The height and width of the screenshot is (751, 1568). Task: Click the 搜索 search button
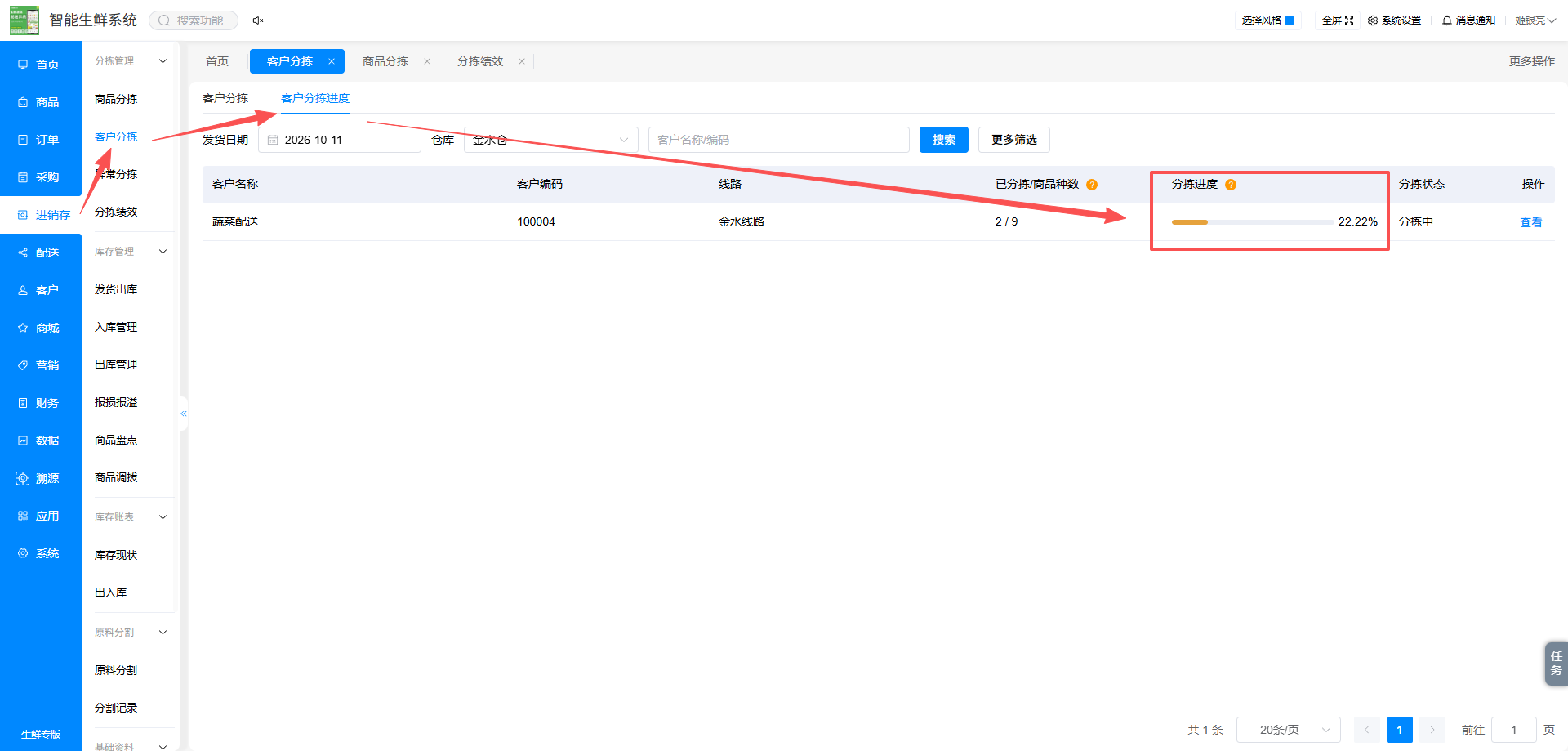pyautogui.click(x=944, y=140)
